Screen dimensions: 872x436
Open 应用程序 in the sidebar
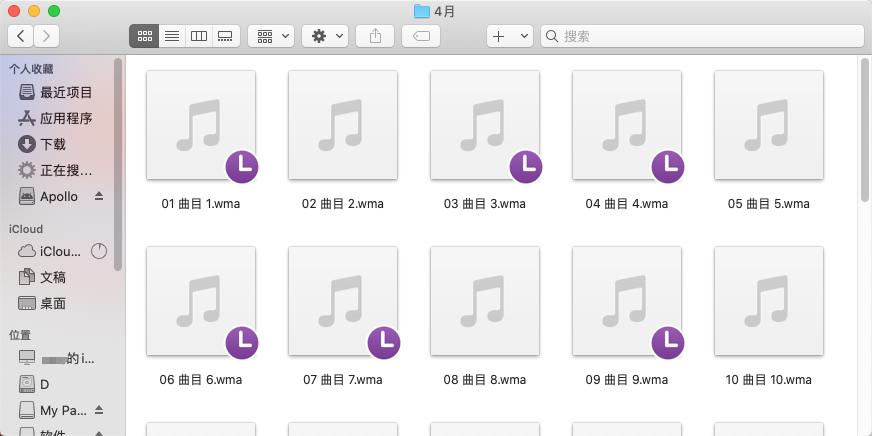(56, 118)
